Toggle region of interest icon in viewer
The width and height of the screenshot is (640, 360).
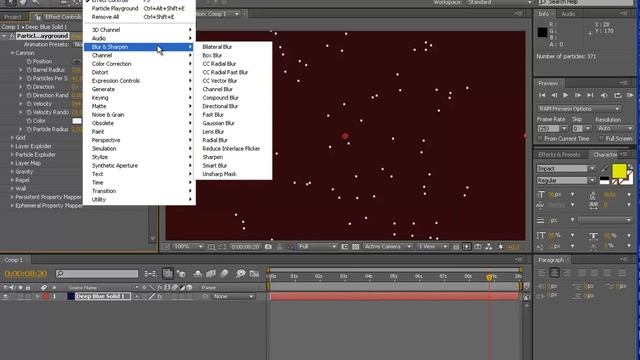click(344, 247)
